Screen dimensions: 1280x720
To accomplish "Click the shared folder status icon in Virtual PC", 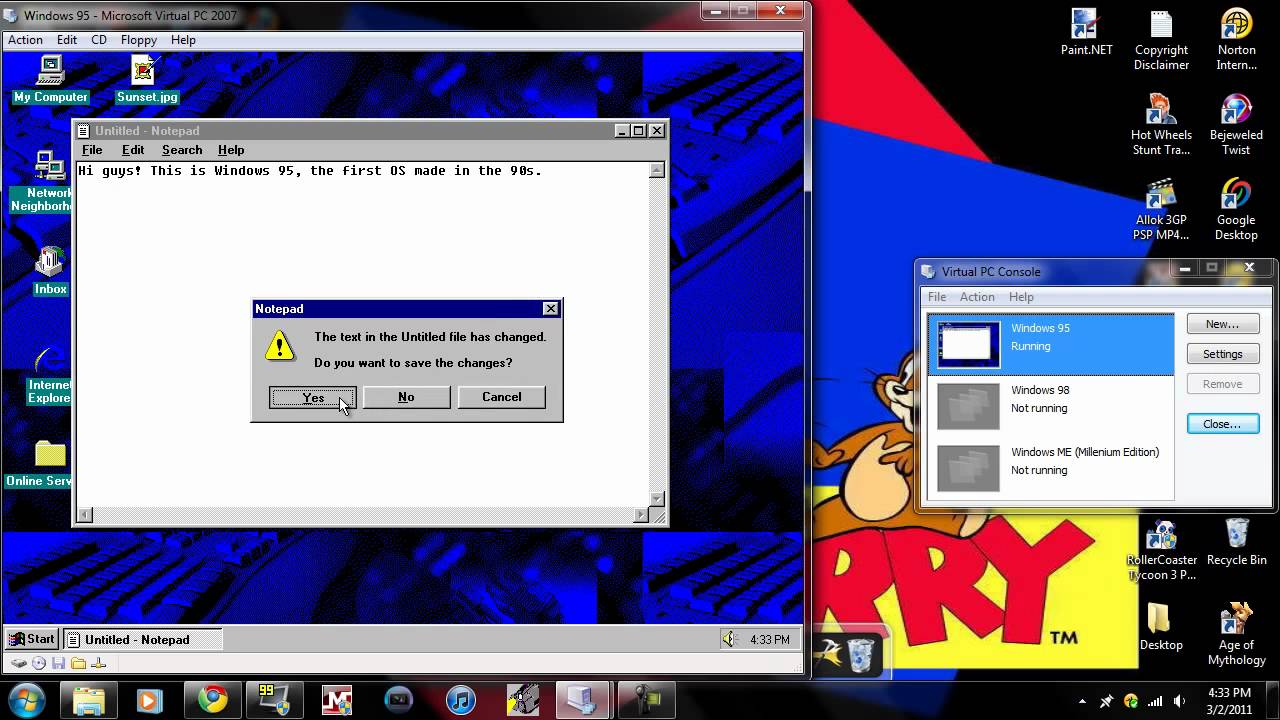I will pyautogui.click(x=78, y=663).
